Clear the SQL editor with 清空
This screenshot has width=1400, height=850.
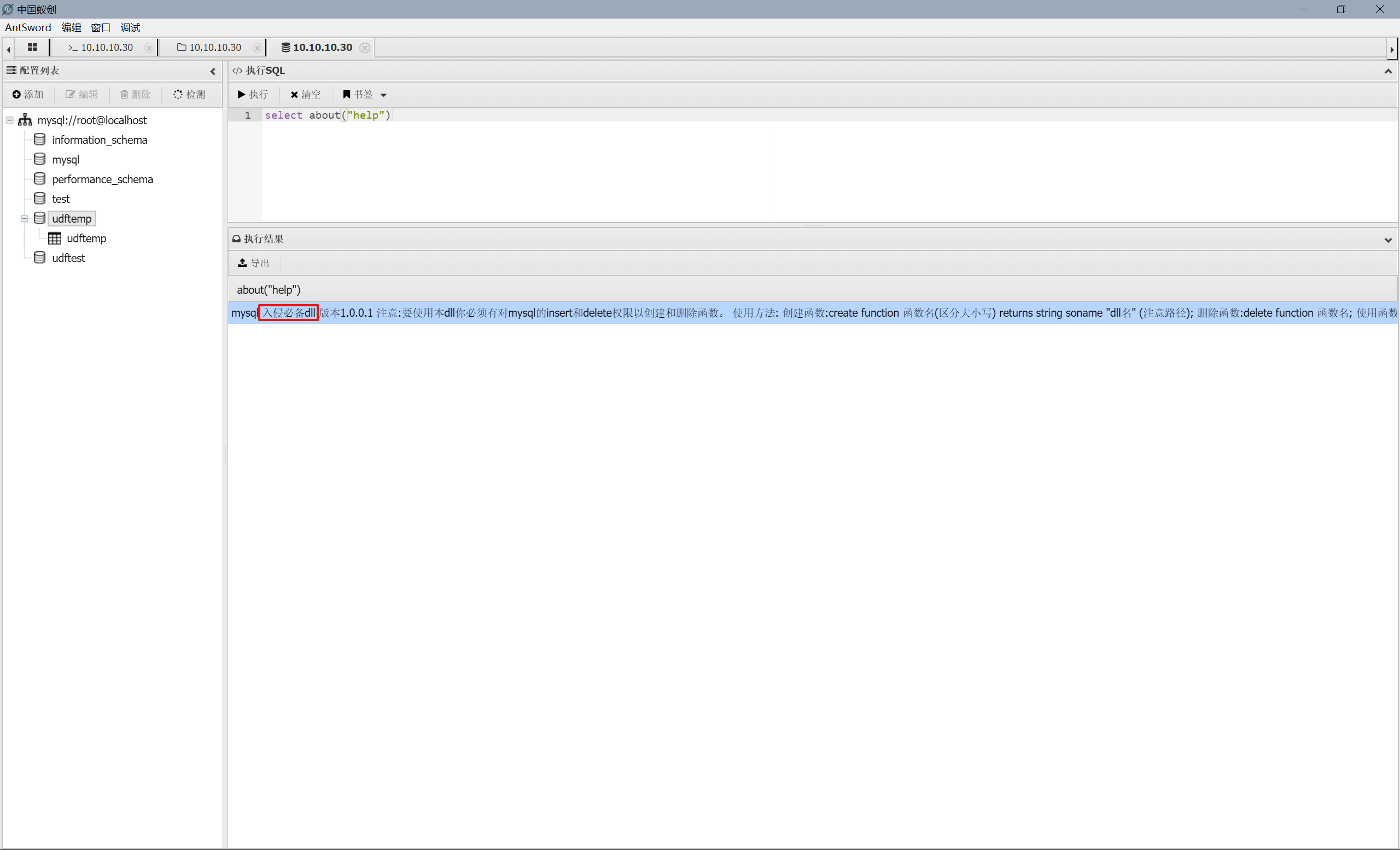(306, 94)
